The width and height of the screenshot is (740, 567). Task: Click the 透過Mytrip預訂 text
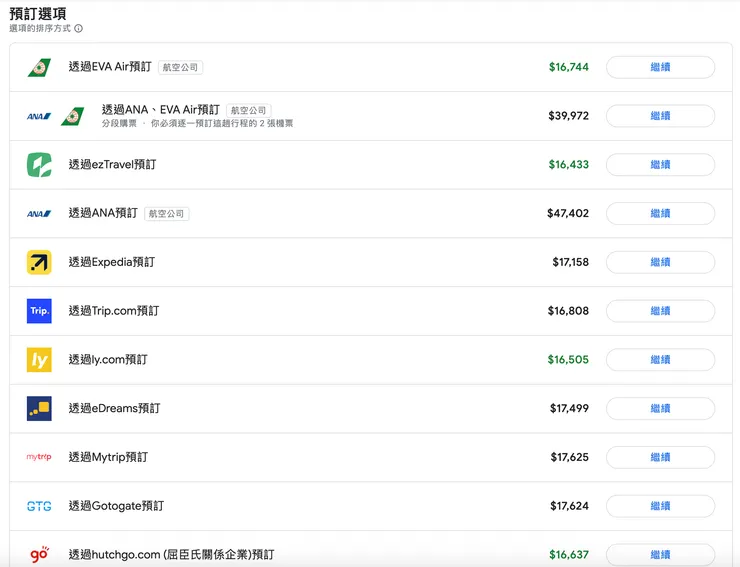point(109,457)
